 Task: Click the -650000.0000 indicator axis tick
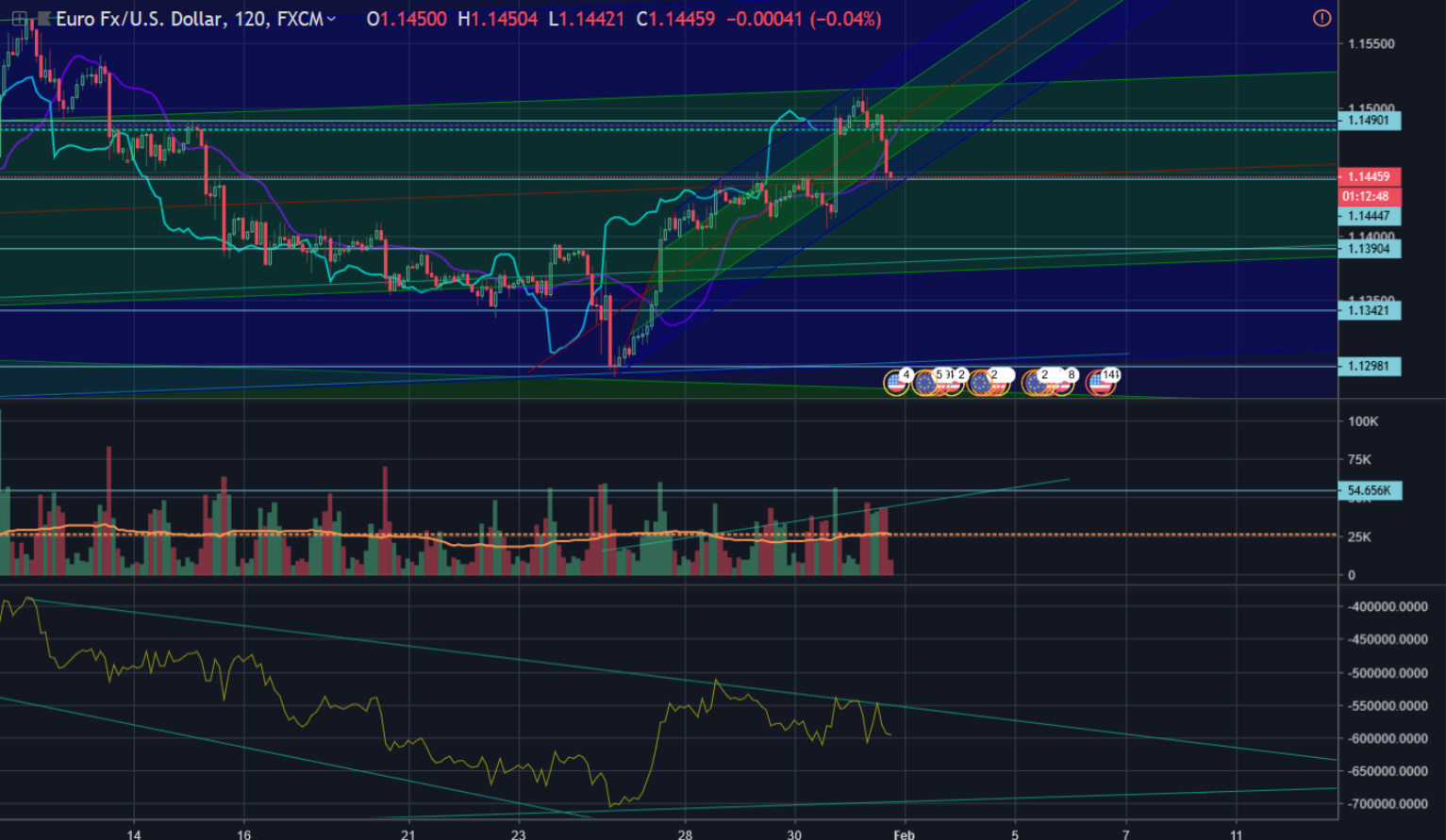[1388, 771]
